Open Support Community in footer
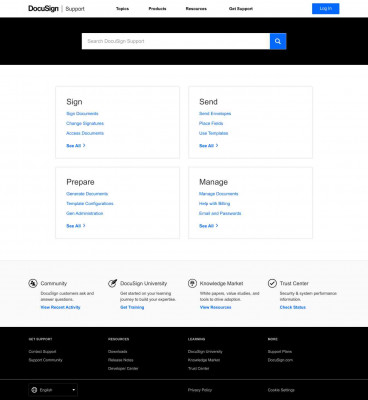 46,360
